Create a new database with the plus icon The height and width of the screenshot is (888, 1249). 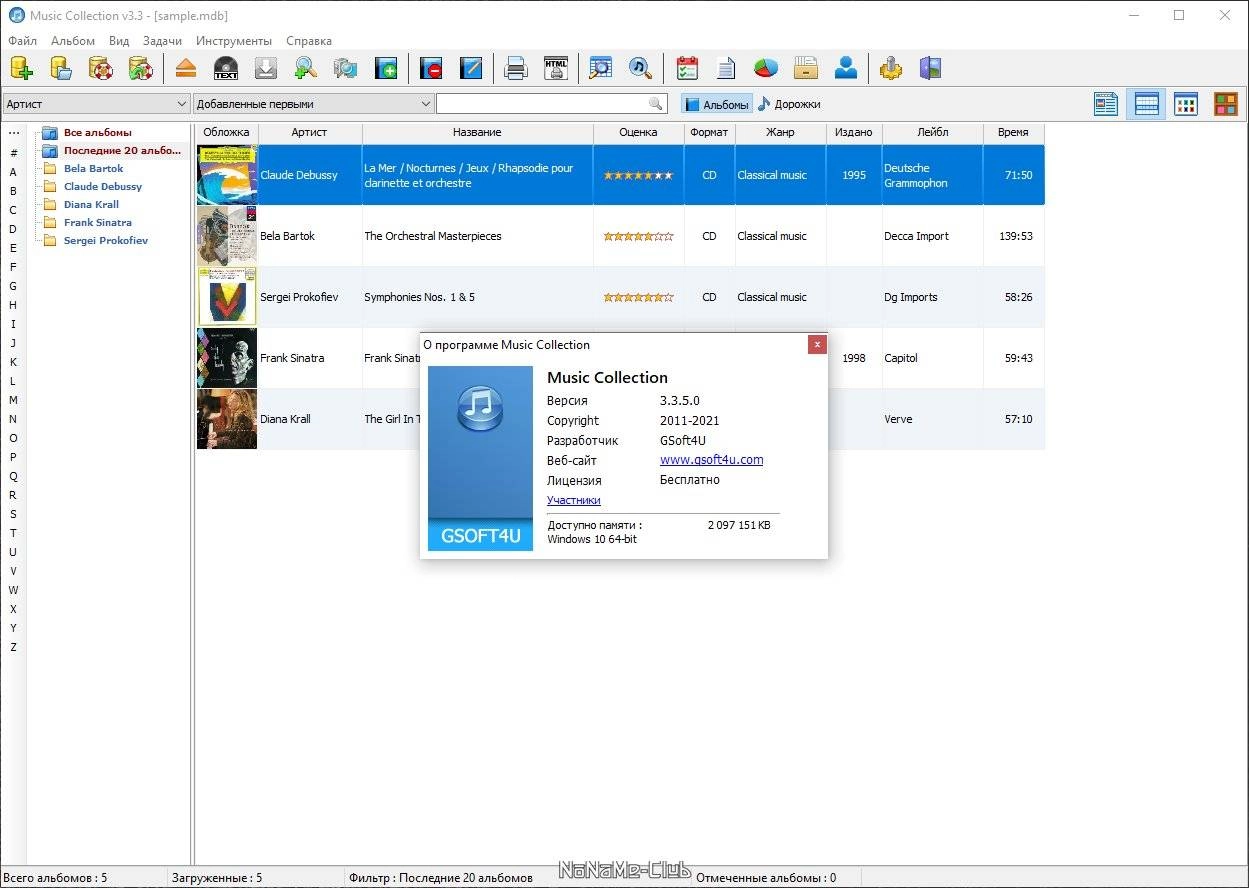tap(21, 68)
